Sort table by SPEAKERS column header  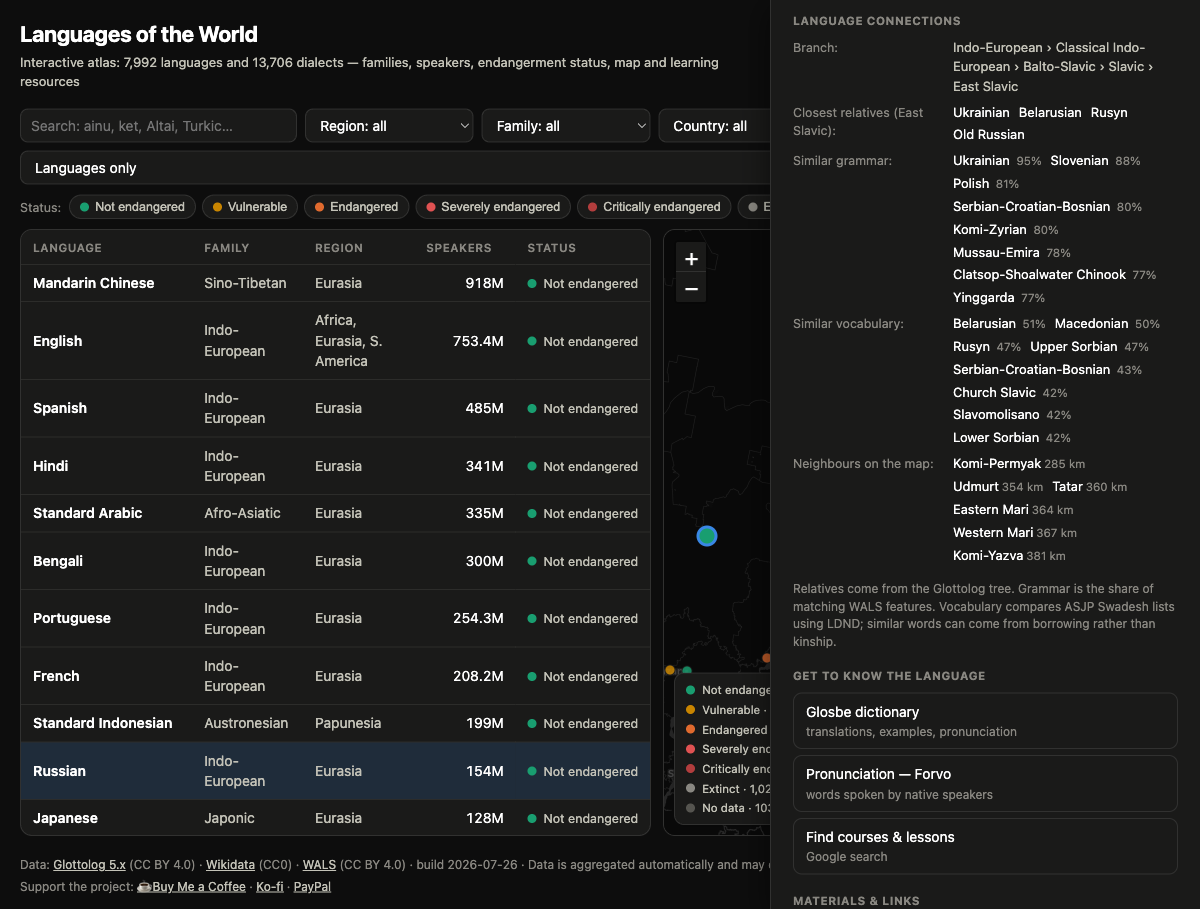click(x=459, y=248)
